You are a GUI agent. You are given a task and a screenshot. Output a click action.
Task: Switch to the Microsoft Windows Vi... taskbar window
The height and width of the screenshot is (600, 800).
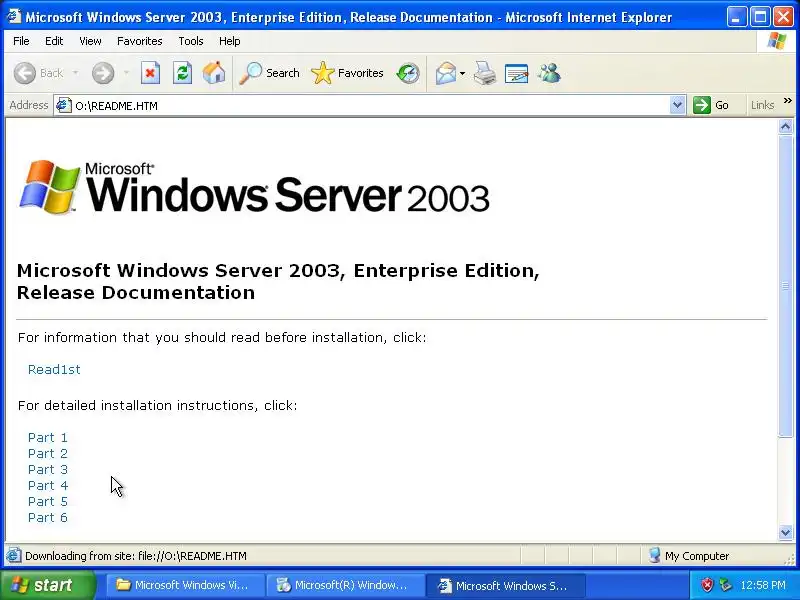(x=185, y=585)
